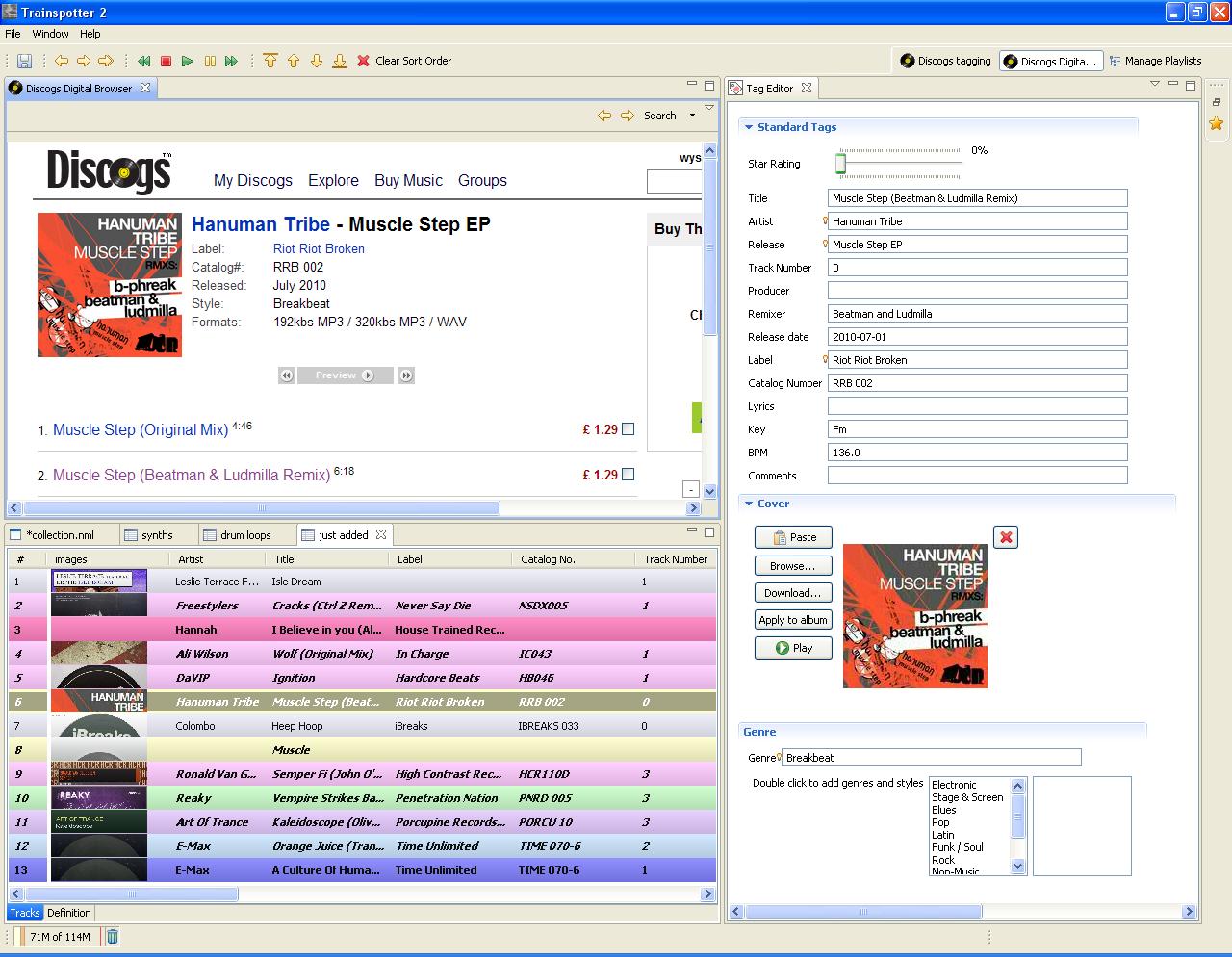Viewport: 1232px width, 957px height.
Task: Click the trash can icon in status bar
Action: [x=113, y=936]
